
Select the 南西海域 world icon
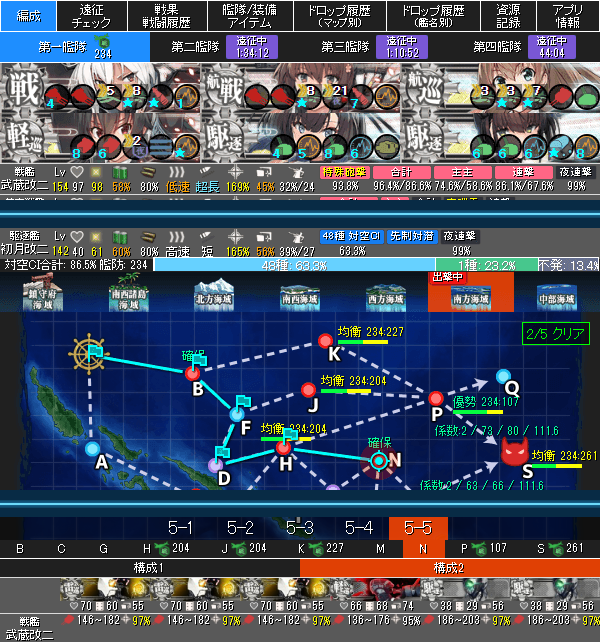click(x=300, y=297)
